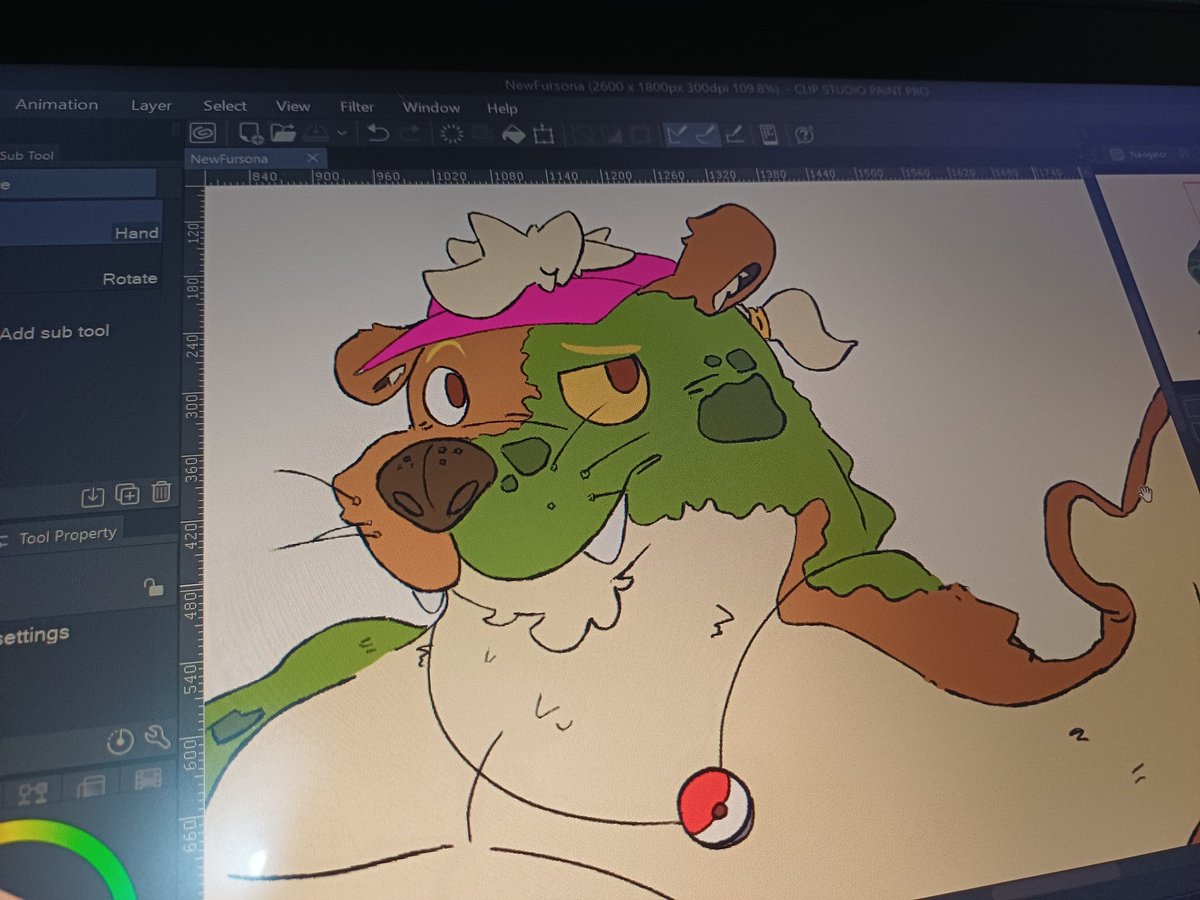
Task: Open the CLIP STUDIO launcher icon
Action: 203,132
